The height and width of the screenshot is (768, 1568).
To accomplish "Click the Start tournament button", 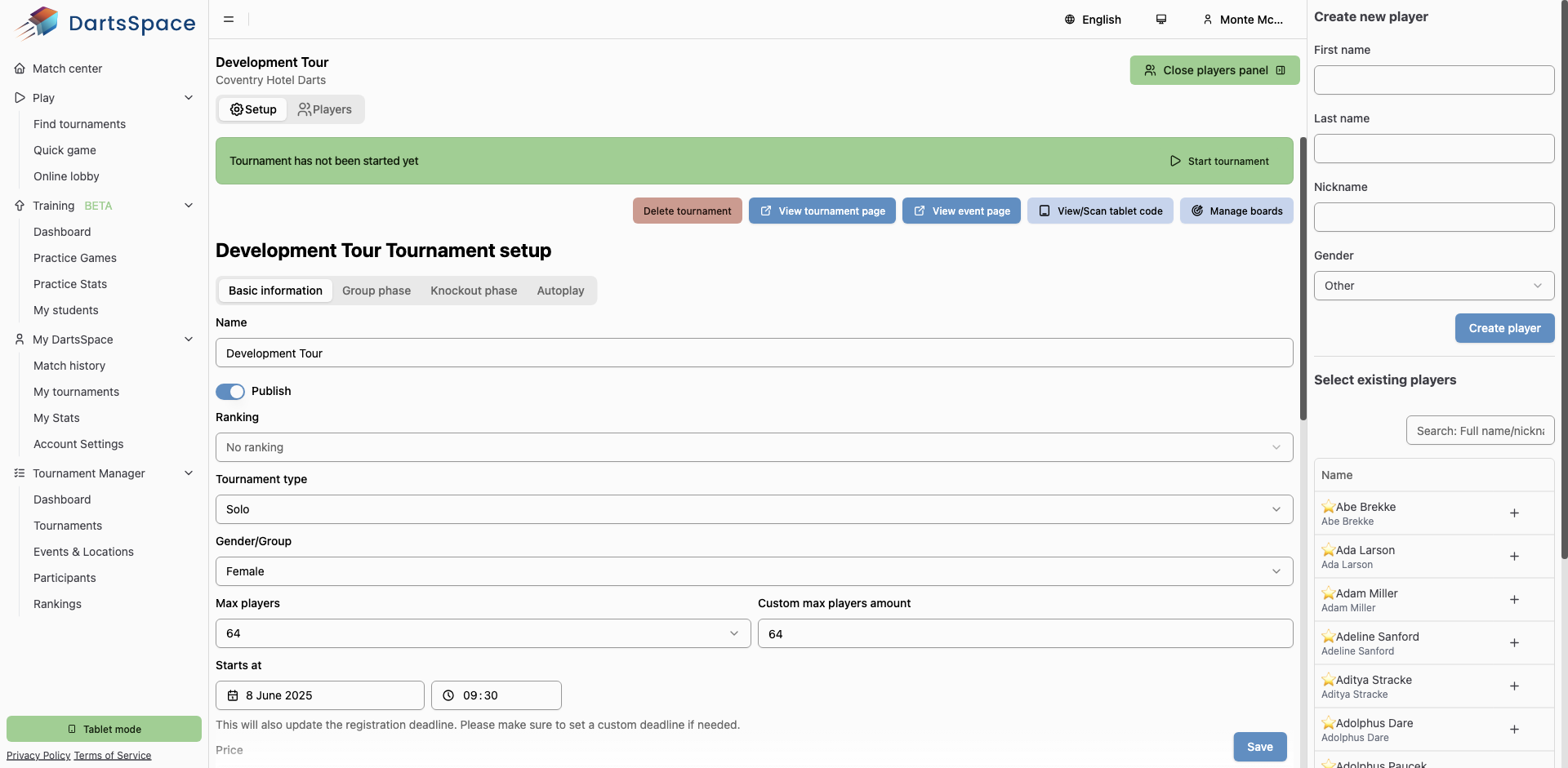I will [x=1219, y=162].
